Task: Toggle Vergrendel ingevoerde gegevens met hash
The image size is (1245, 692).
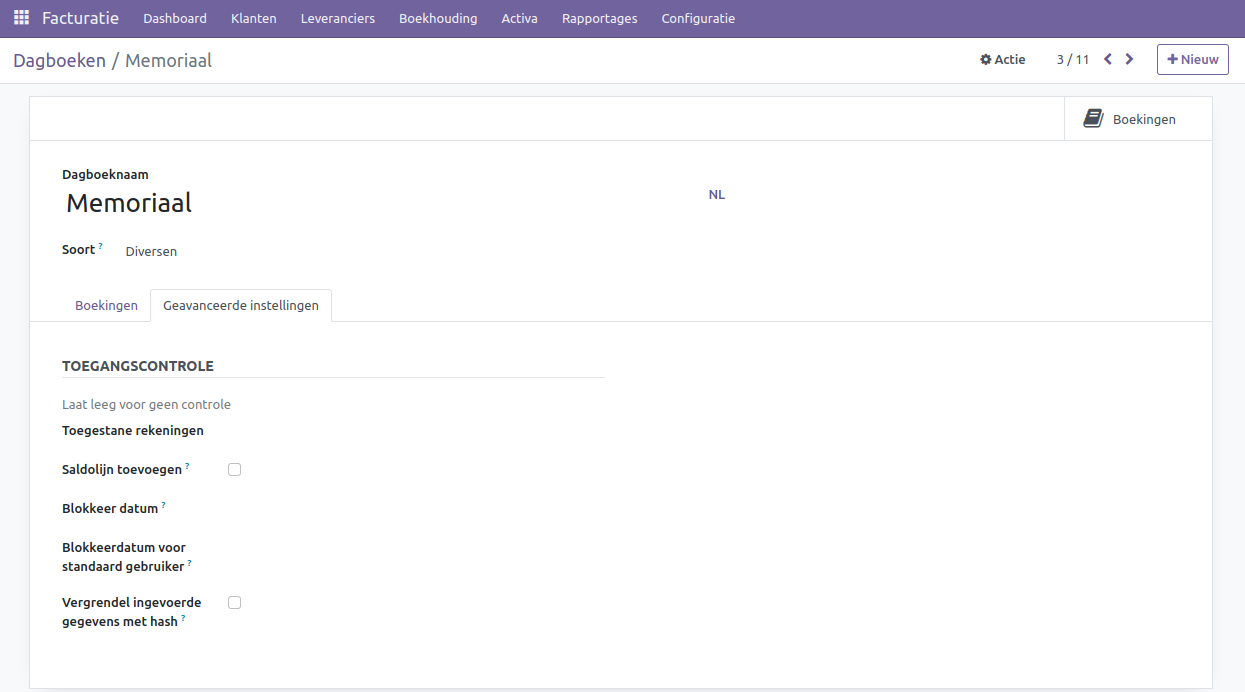Action: point(234,602)
